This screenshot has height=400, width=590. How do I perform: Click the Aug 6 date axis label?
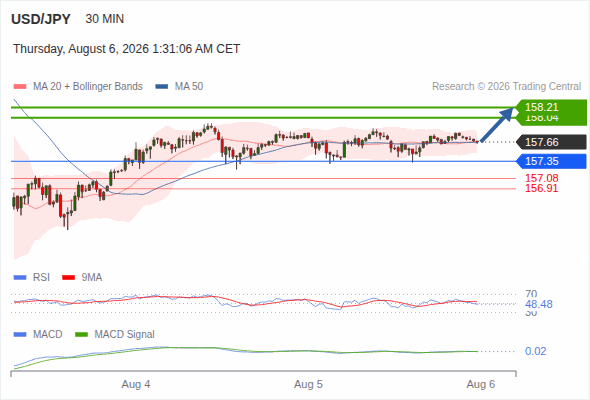pyautogui.click(x=481, y=385)
